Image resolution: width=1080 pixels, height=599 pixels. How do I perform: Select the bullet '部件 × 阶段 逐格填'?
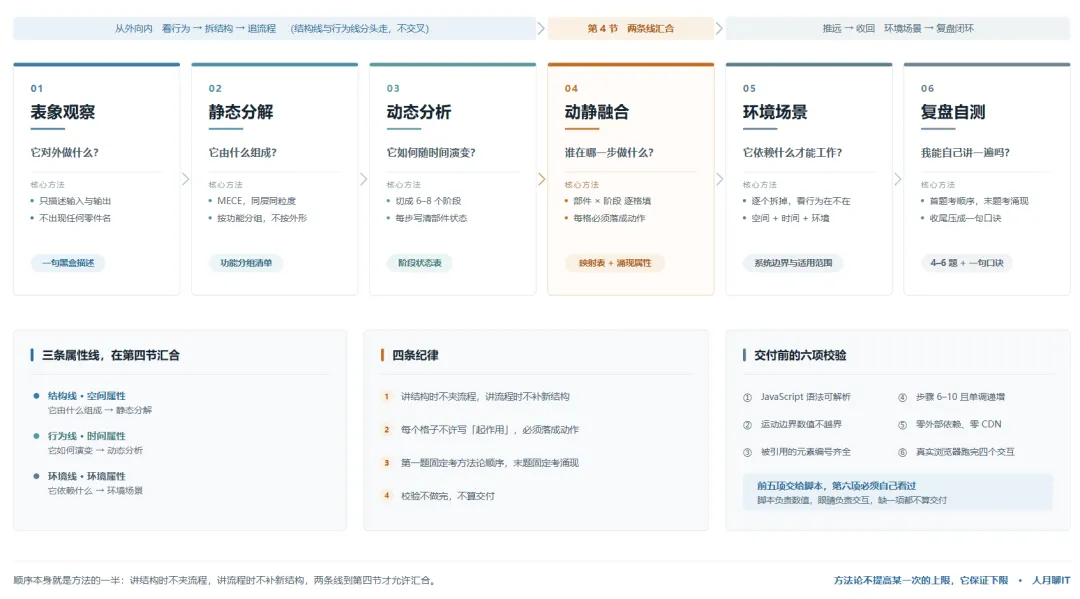tap(612, 201)
